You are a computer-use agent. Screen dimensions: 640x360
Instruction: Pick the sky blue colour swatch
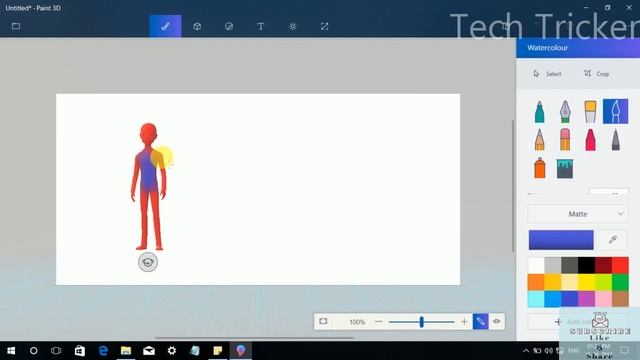(553, 299)
